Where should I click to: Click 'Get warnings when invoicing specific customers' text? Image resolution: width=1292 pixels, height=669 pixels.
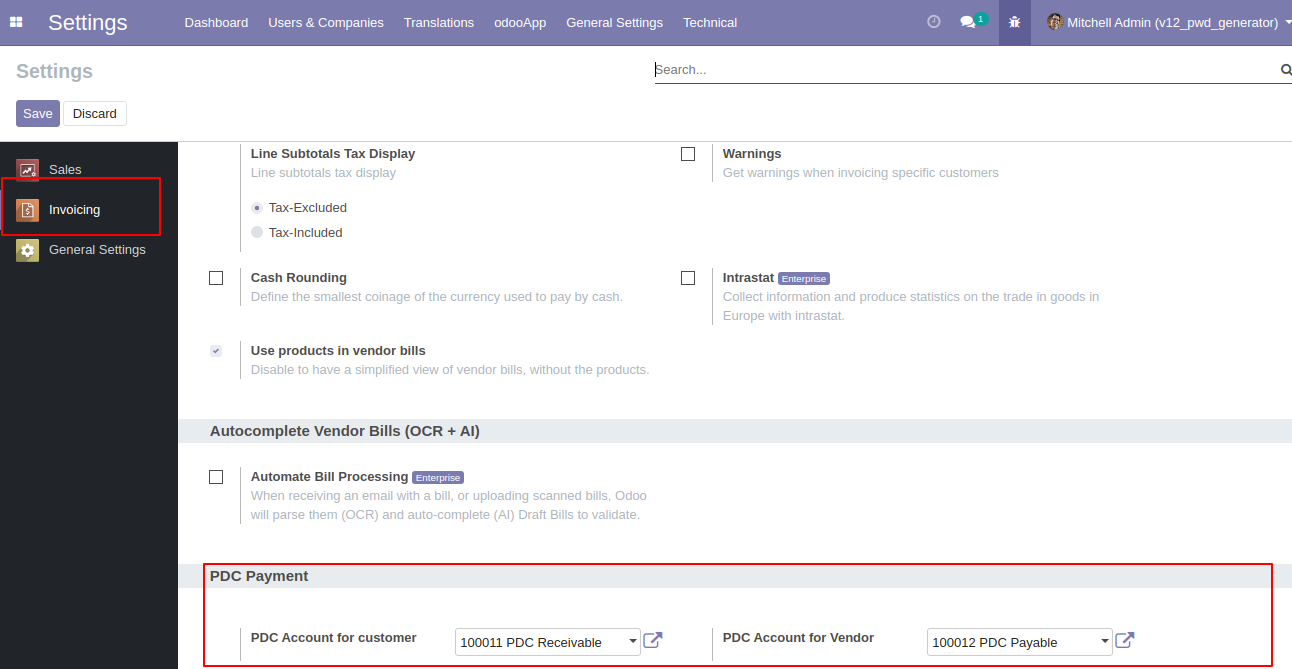861,173
